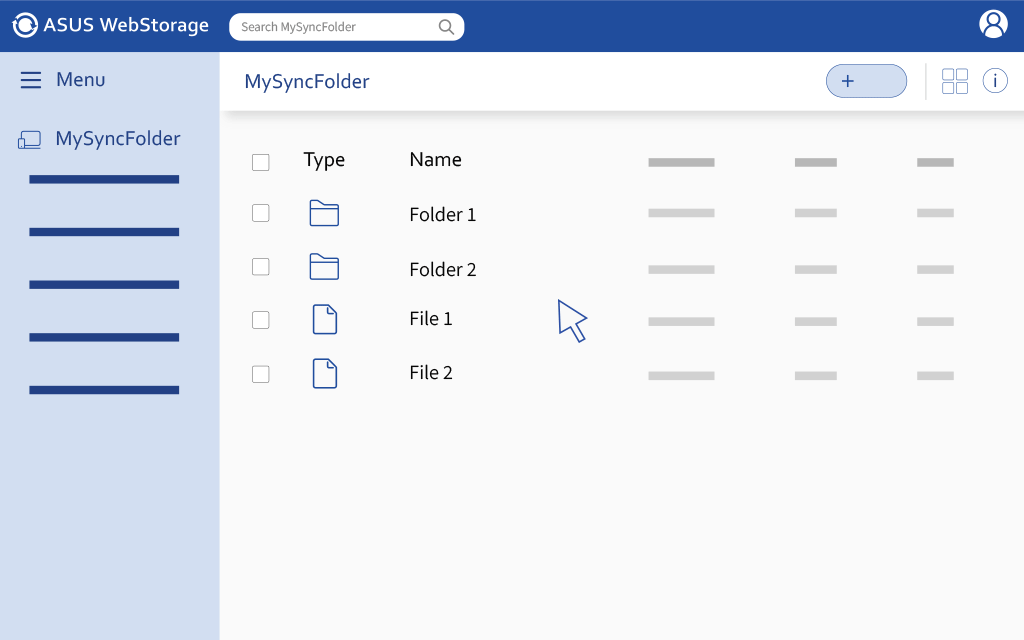This screenshot has height=640, width=1024.
Task: Click the Menu label in sidebar
Action: (x=80, y=80)
